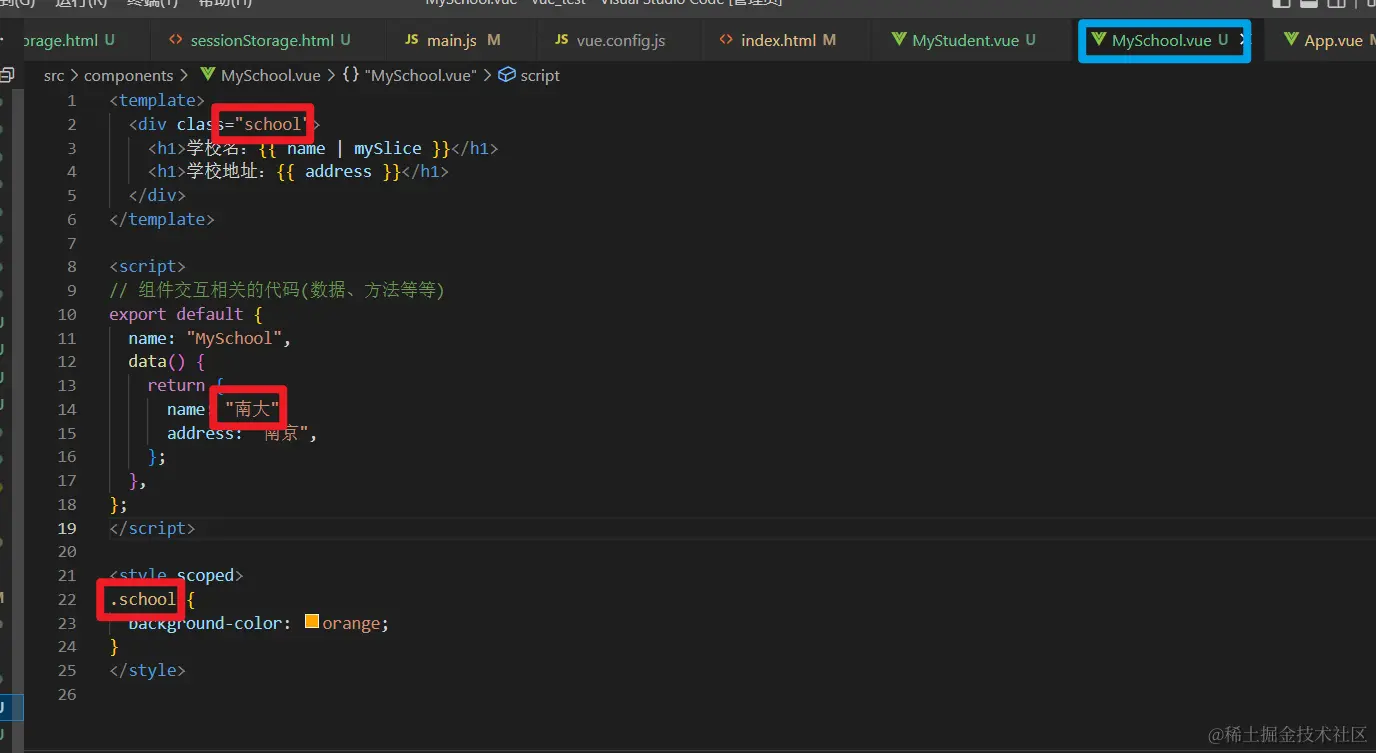Switch to the sessionStorage.html tab
Screen dimensions: 1376x753
(261, 40)
